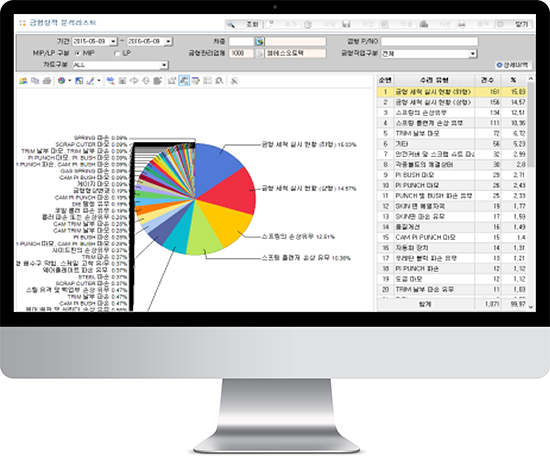Click the chart wizard people icon
550x457 pixels.
pyautogui.click(x=23, y=81)
